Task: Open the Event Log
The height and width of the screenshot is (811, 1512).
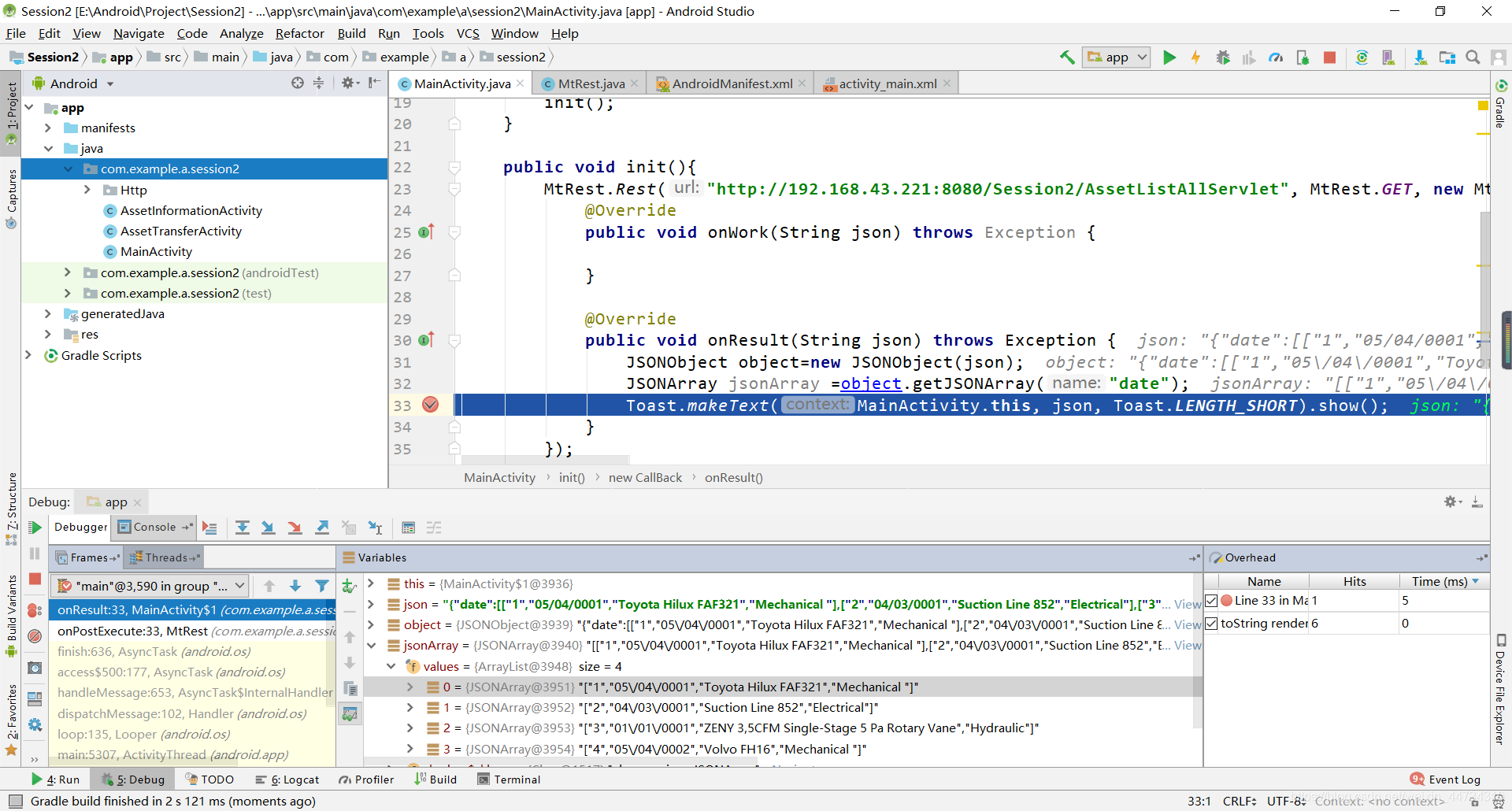Action: 1446,780
